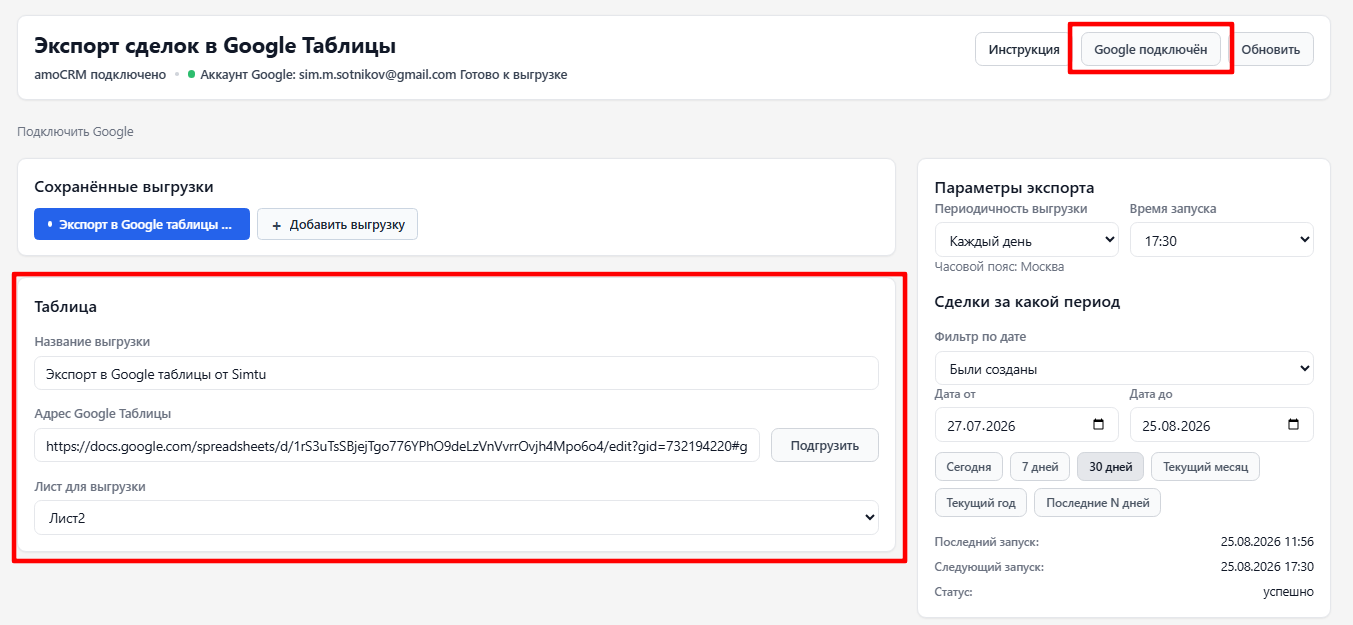The height and width of the screenshot is (625, 1353).
Task: Click the Google account email text
Action: tap(378, 75)
